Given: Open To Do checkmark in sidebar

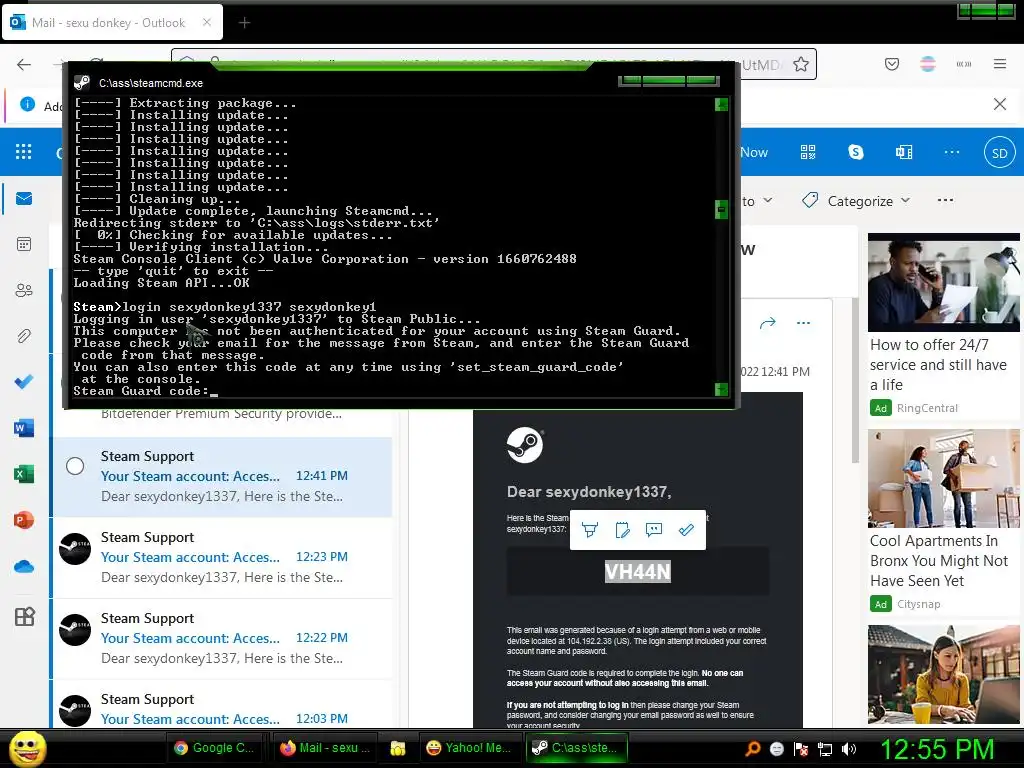Looking at the screenshot, I should click(24, 381).
